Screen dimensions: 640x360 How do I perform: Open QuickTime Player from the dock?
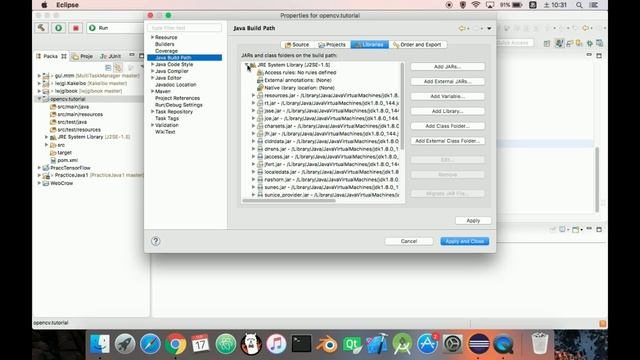503,344
